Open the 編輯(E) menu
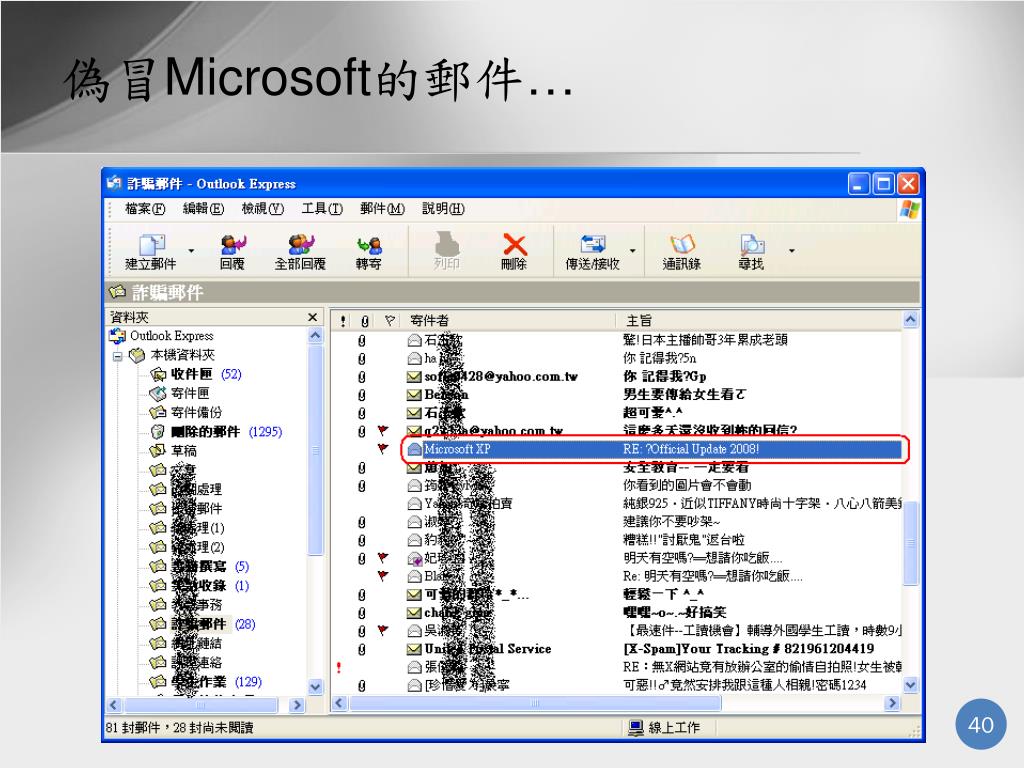The image size is (1024, 768). 204,208
